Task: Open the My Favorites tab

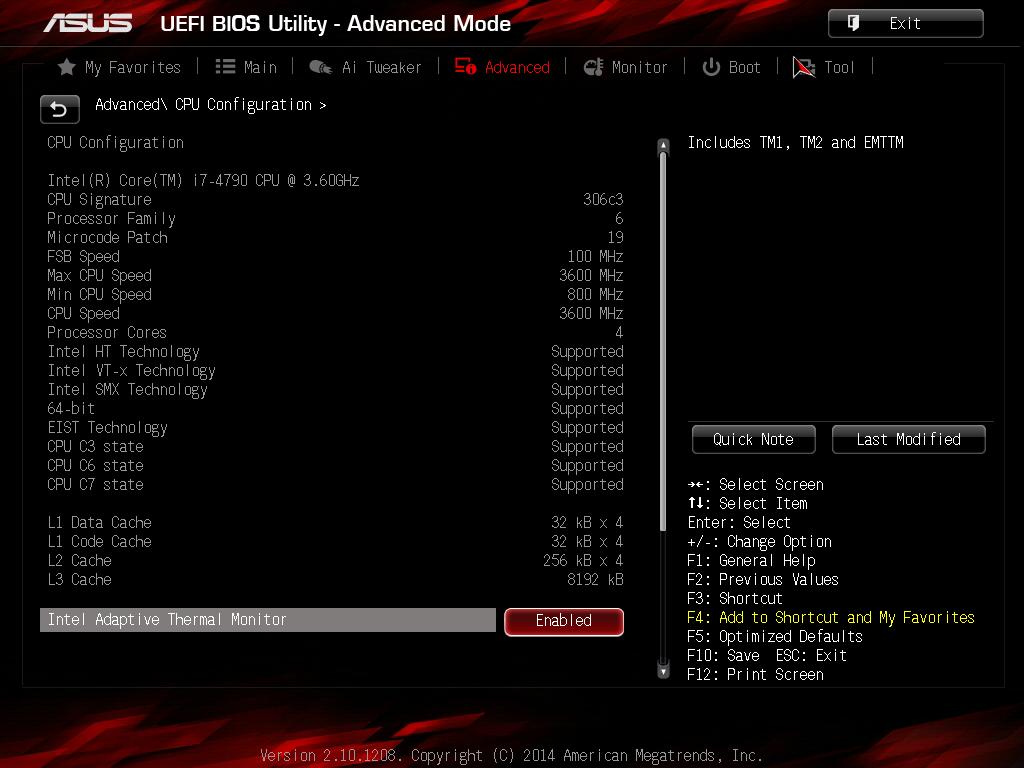Action: 119,67
